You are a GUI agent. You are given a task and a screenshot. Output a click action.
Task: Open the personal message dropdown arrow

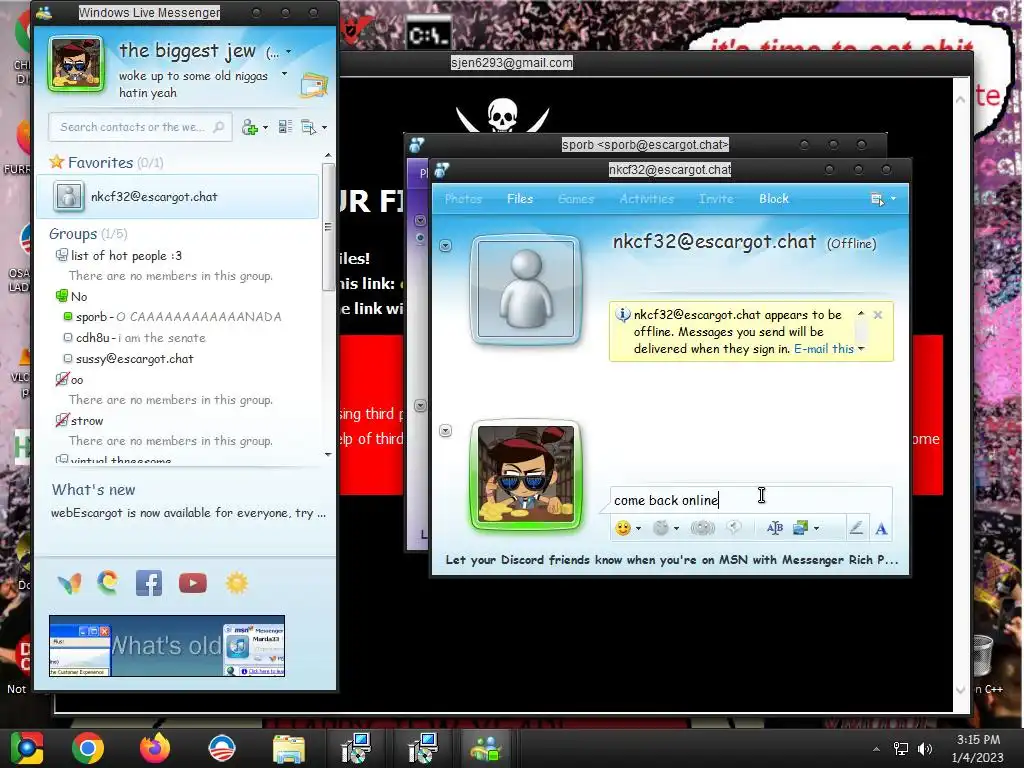pyautogui.click(x=284, y=74)
